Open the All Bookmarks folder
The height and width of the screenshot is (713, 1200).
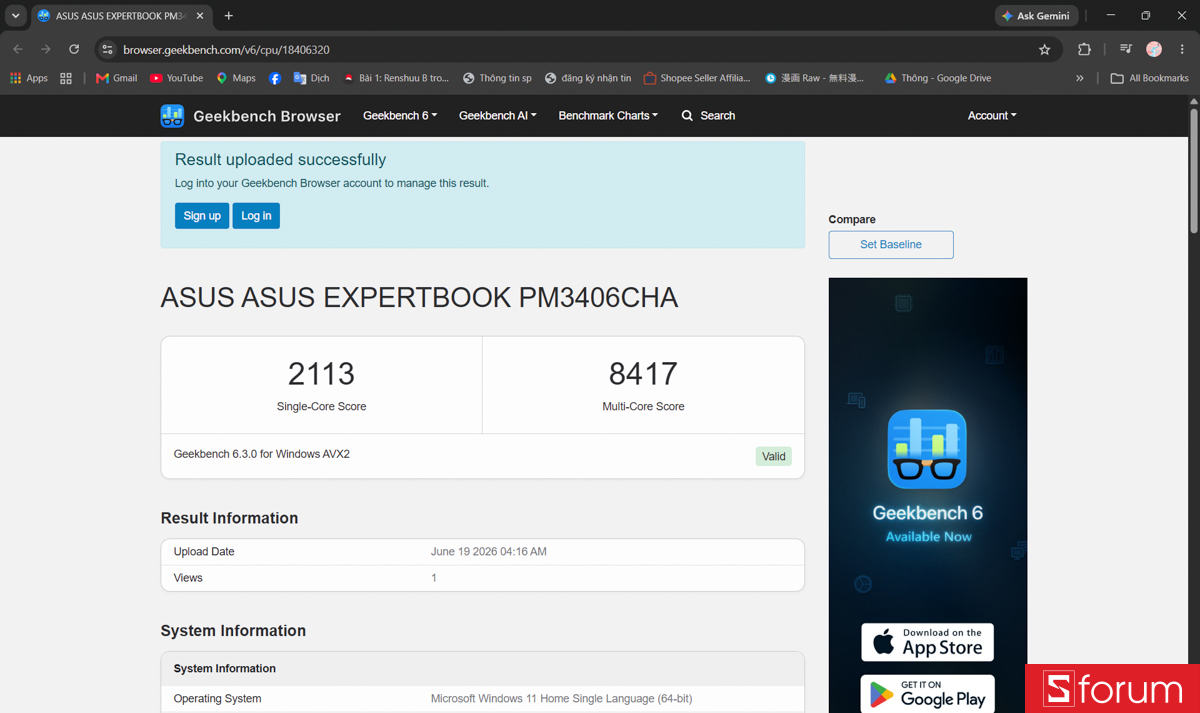tap(1150, 78)
